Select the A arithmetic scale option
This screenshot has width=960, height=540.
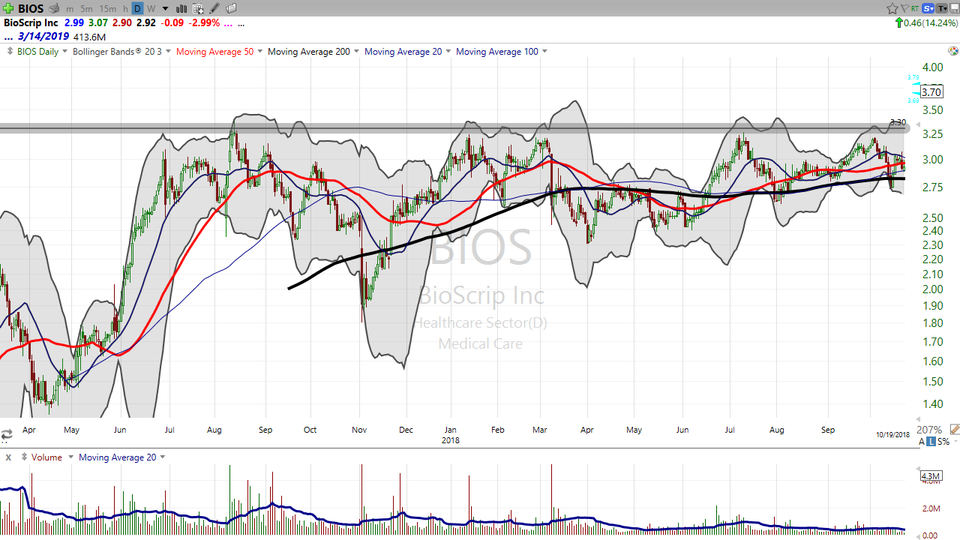tap(921, 441)
